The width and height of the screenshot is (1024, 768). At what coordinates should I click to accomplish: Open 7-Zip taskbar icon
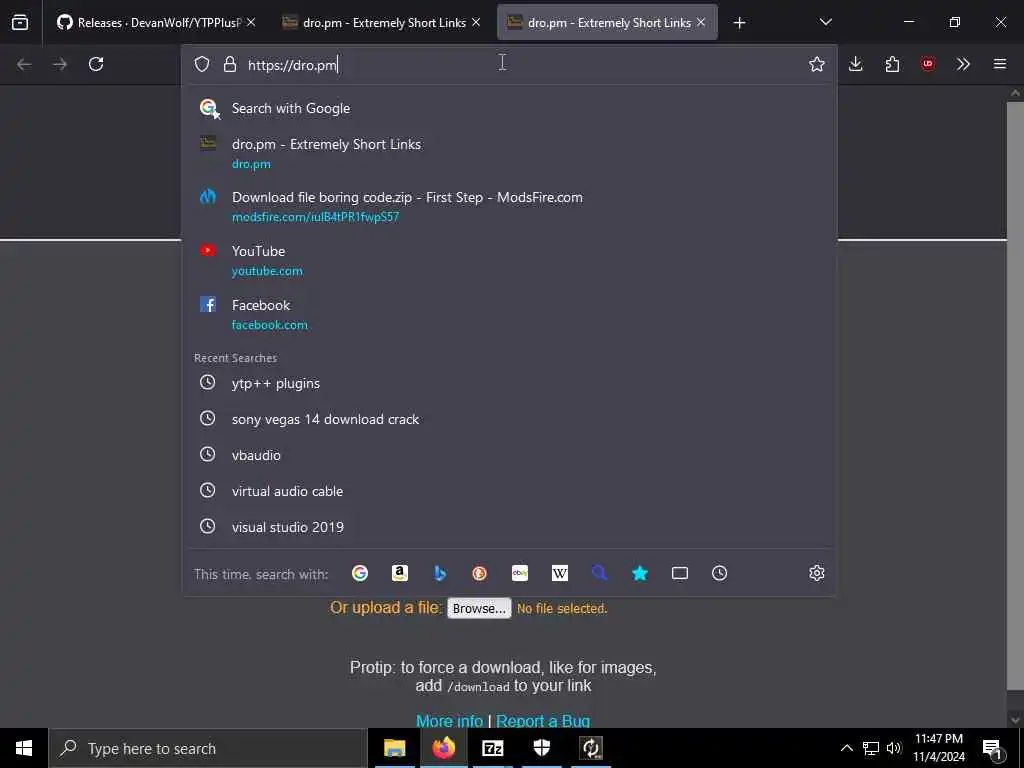pyautogui.click(x=492, y=748)
